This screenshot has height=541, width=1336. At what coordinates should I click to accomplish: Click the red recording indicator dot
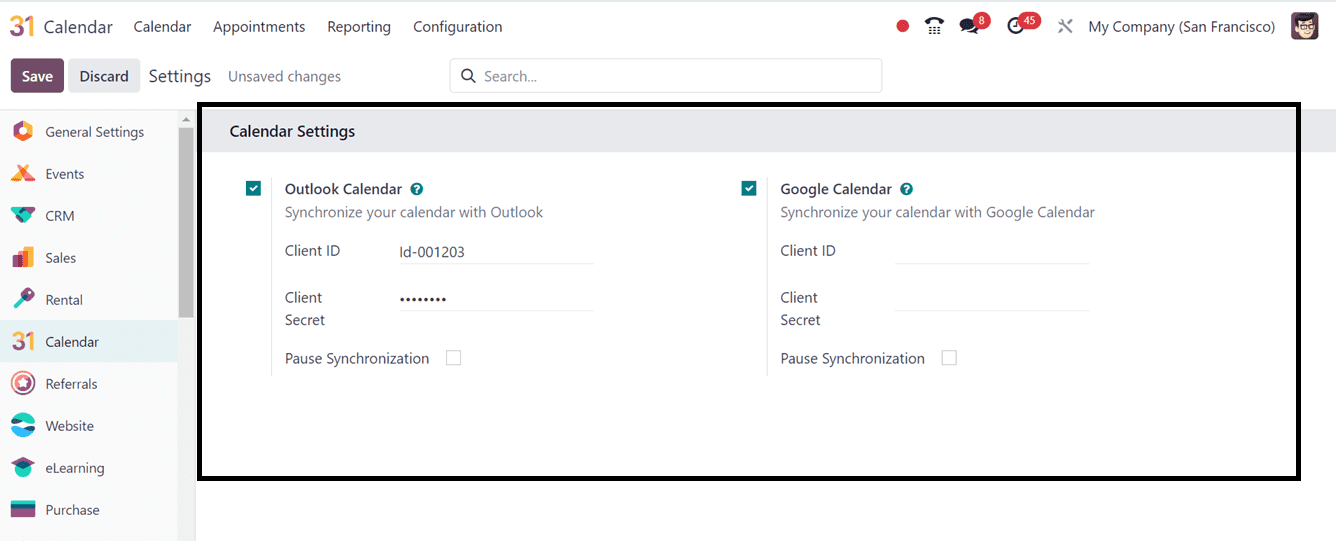pos(903,27)
